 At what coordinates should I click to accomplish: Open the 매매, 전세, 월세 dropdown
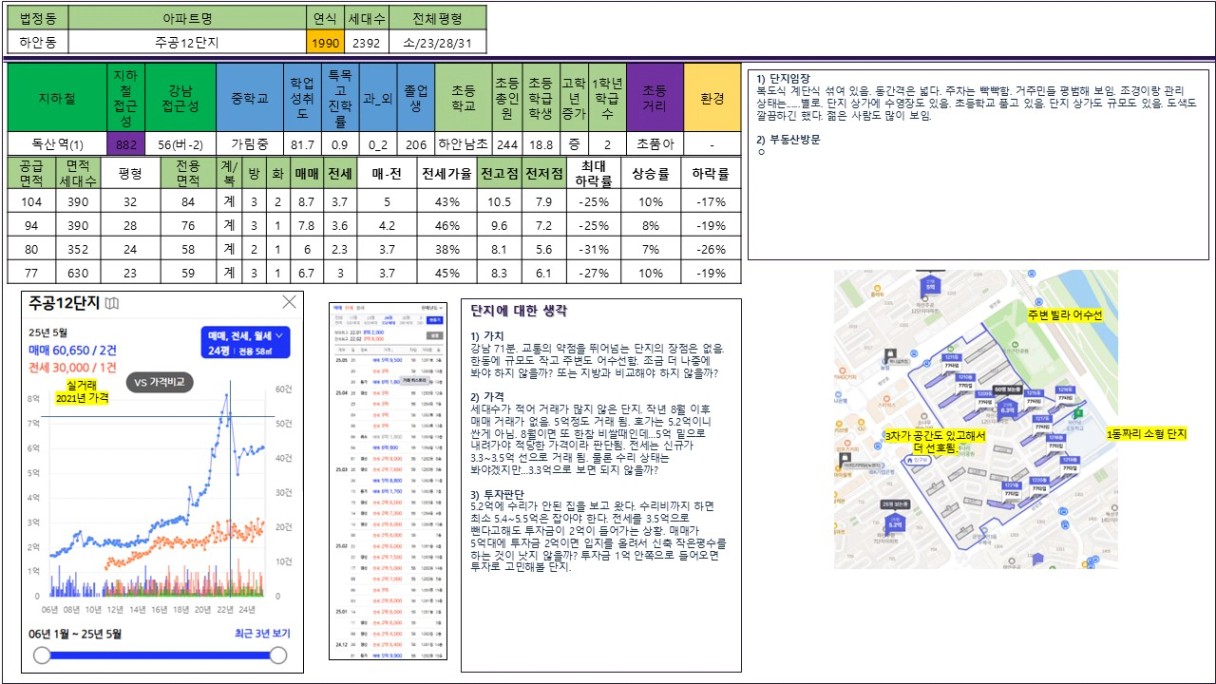(245, 341)
